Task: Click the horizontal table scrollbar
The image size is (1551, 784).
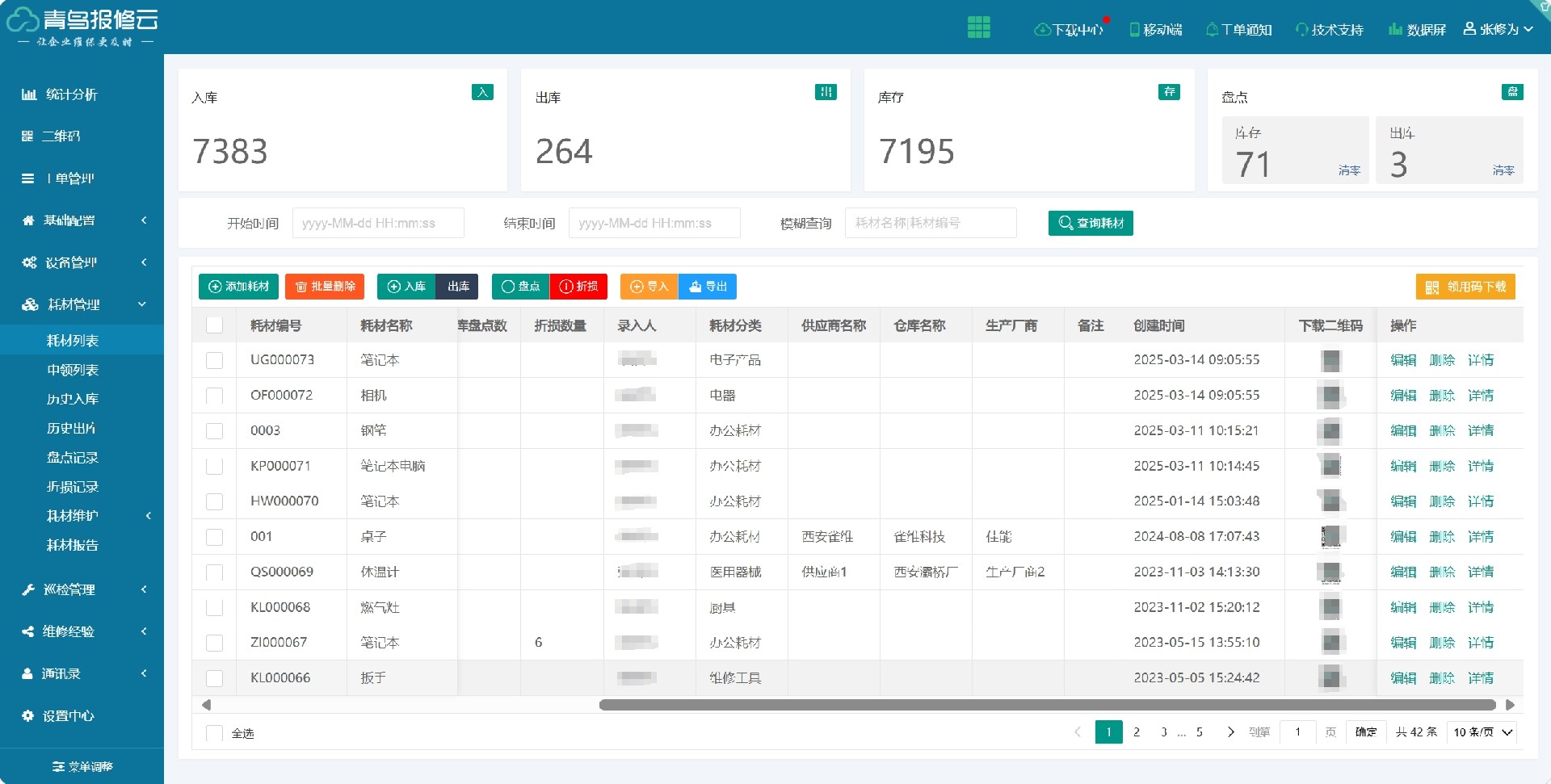Action: tap(1046, 705)
